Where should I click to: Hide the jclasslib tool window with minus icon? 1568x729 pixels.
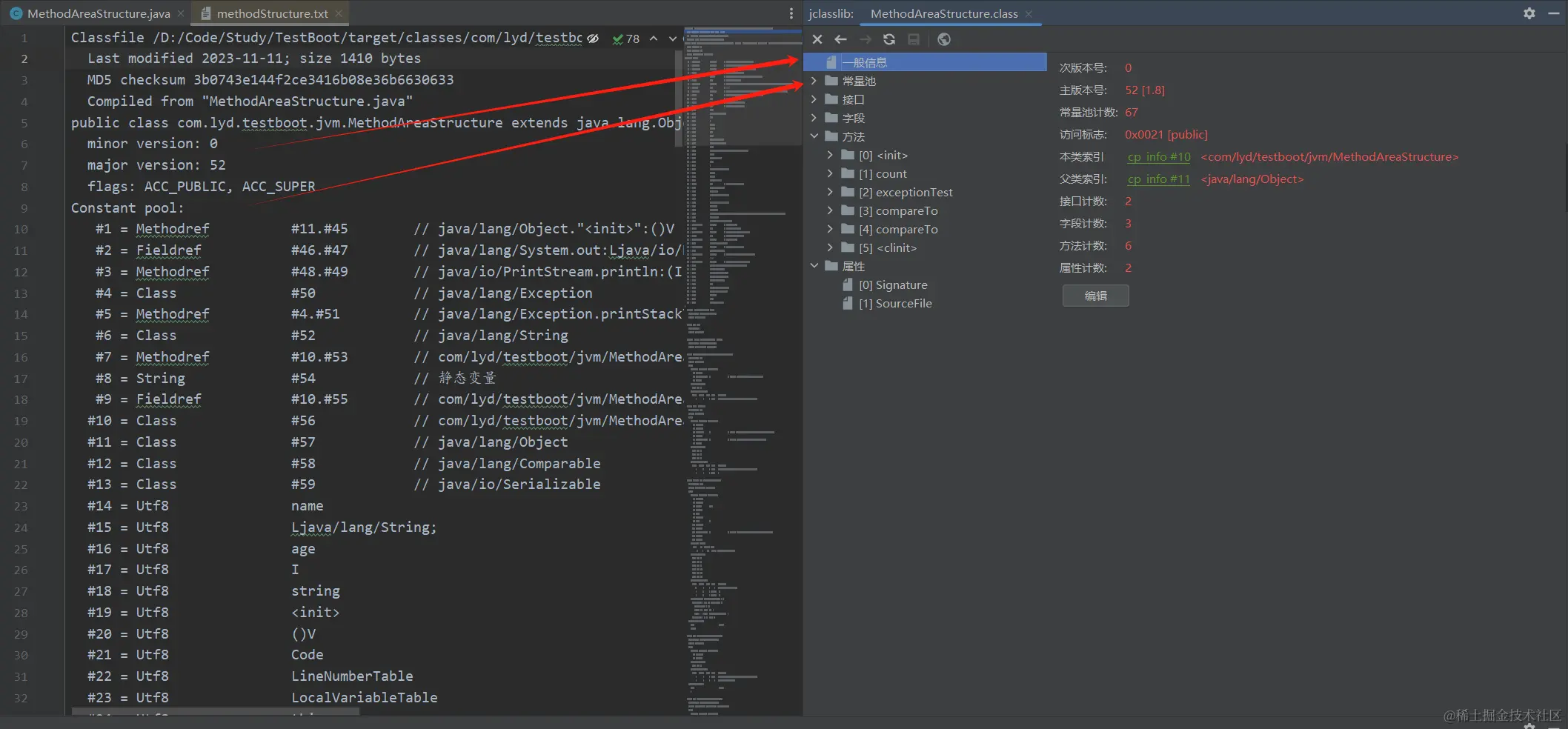(1554, 13)
